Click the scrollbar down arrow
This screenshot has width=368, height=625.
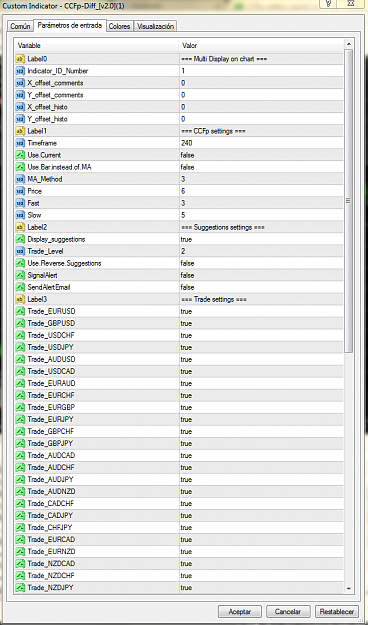pos(348,588)
